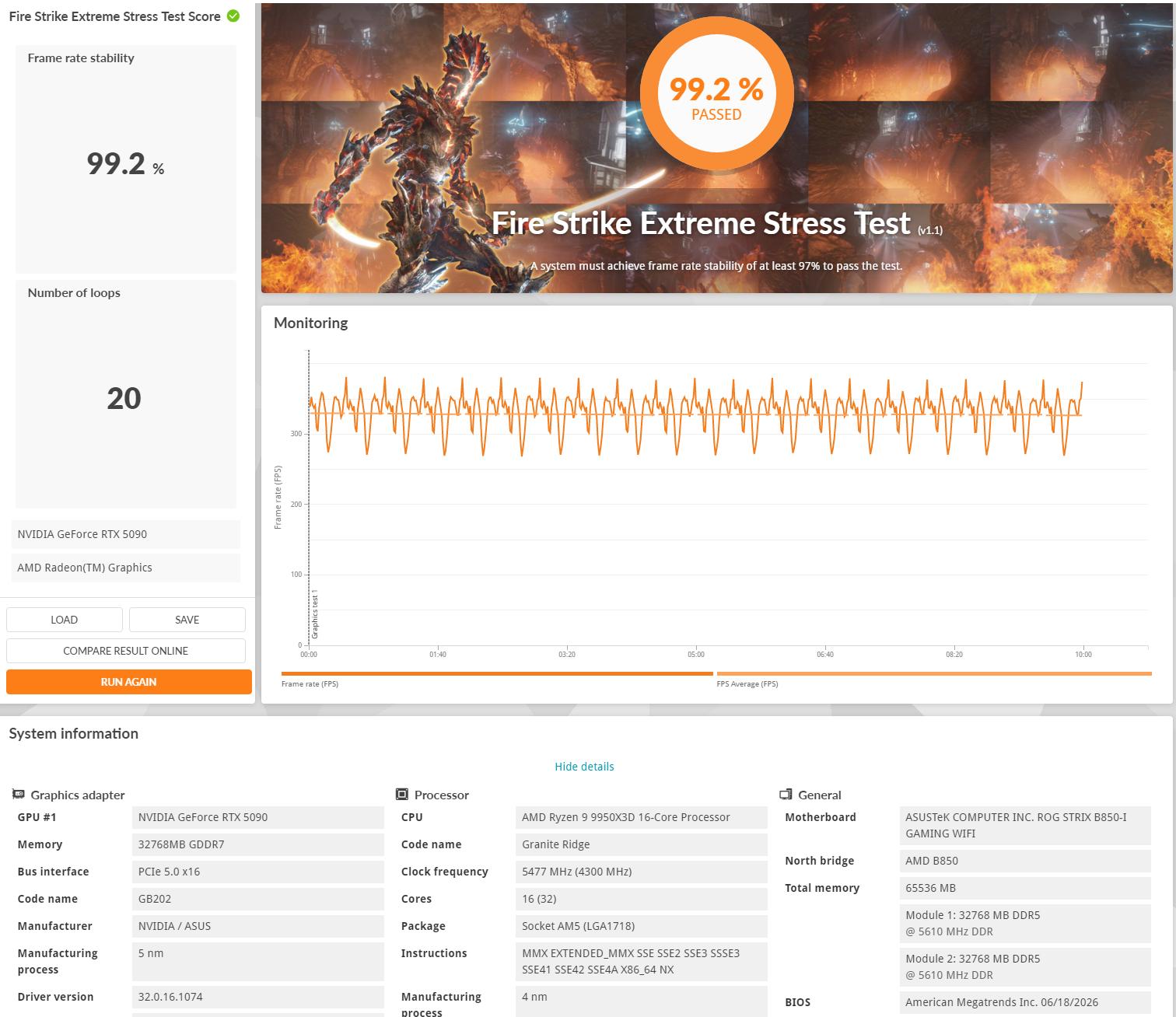Click the Hide details link
Viewport: 1176px width, 1017px height.
[x=584, y=767]
